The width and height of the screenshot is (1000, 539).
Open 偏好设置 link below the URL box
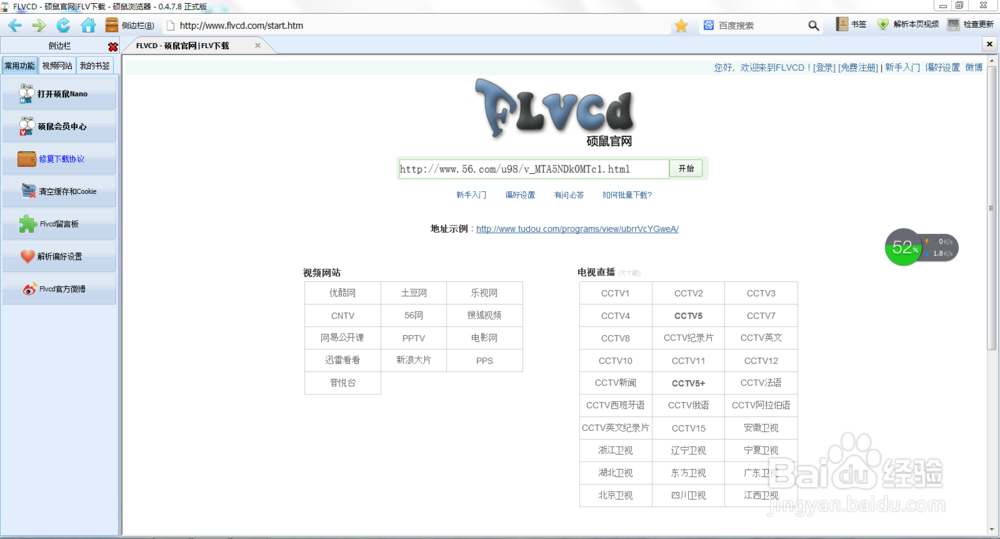520,195
